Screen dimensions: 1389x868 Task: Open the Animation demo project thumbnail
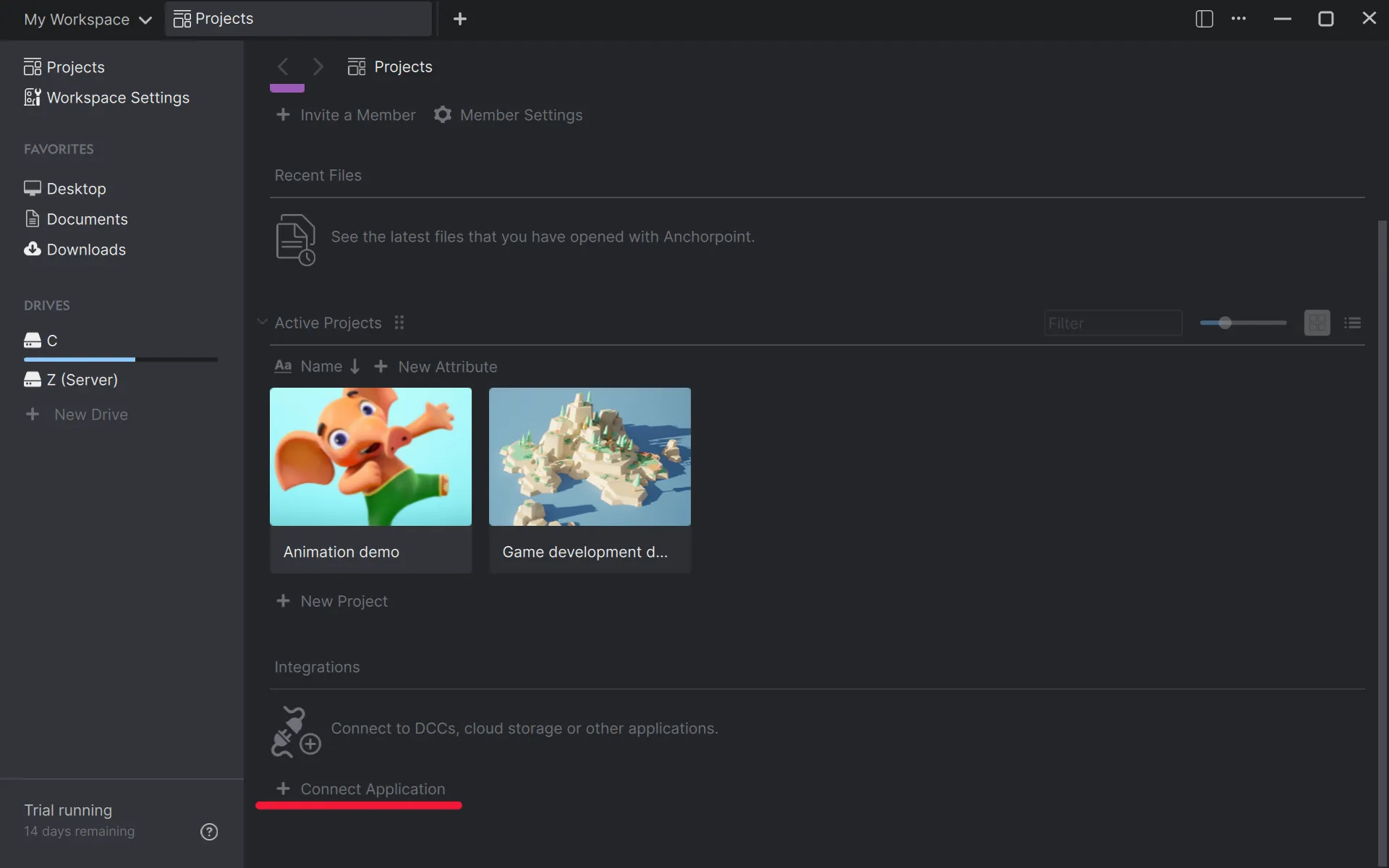(x=370, y=456)
